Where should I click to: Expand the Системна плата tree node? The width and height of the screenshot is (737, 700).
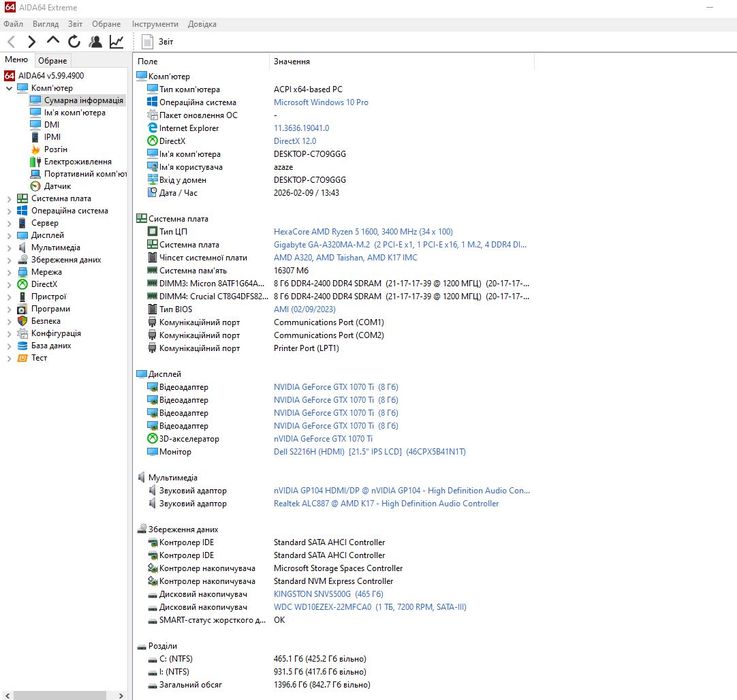pyautogui.click(x=10, y=199)
